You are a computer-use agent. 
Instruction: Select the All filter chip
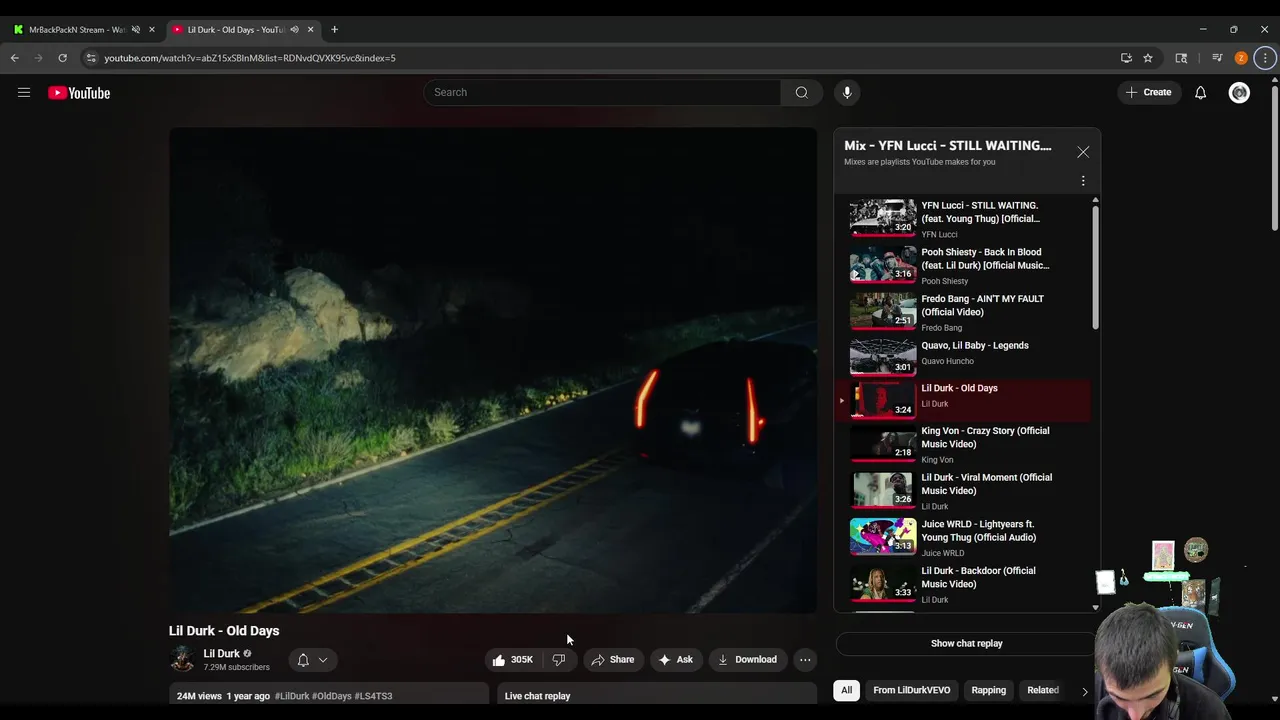coord(846,690)
